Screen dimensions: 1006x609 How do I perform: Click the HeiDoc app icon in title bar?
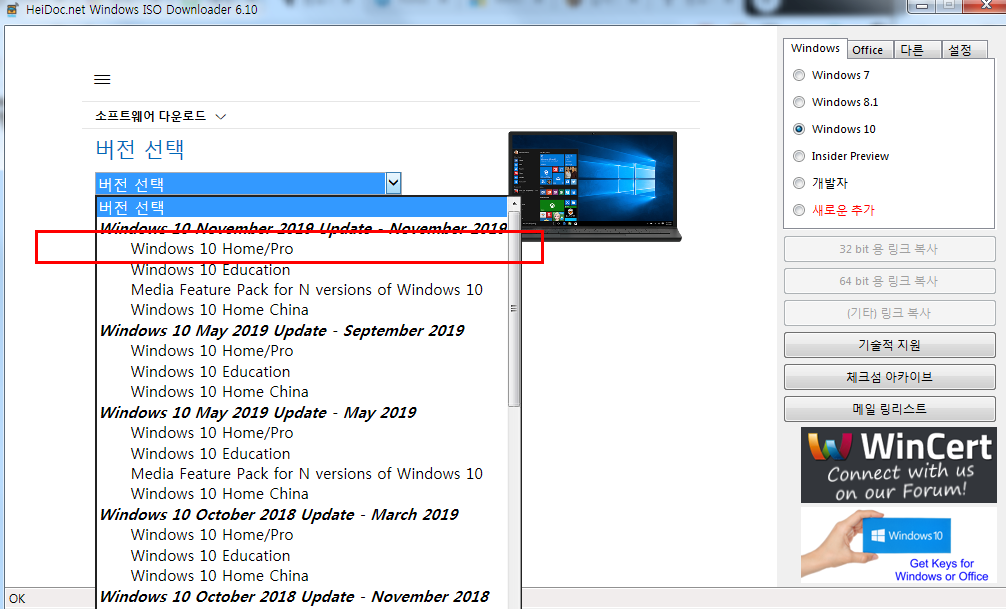(x=12, y=9)
